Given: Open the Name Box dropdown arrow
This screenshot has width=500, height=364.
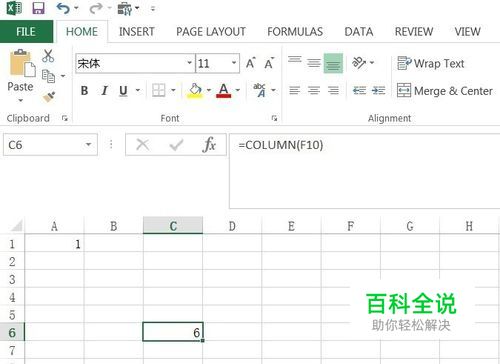Looking at the screenshot, I should (88, 145).
